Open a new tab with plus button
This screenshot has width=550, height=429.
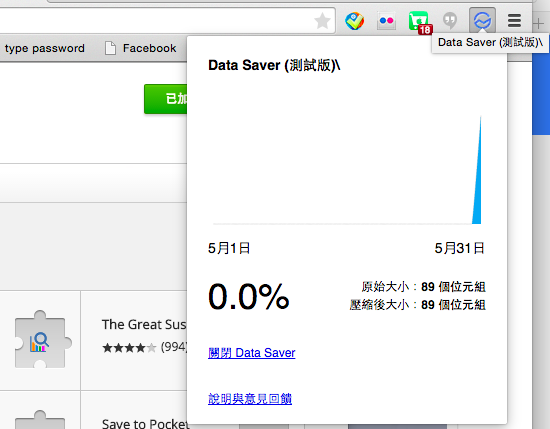(538, 24)
